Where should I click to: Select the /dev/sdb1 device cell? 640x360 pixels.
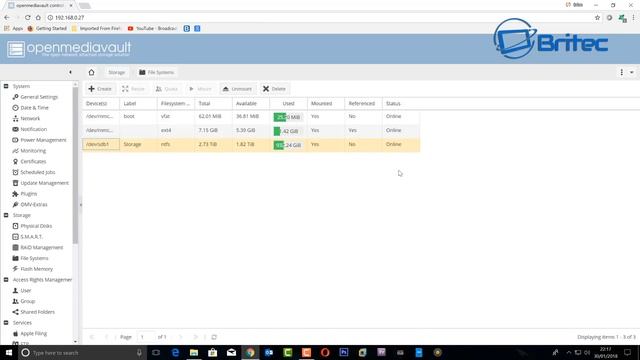pyautogui.click(x=101, y=144)
